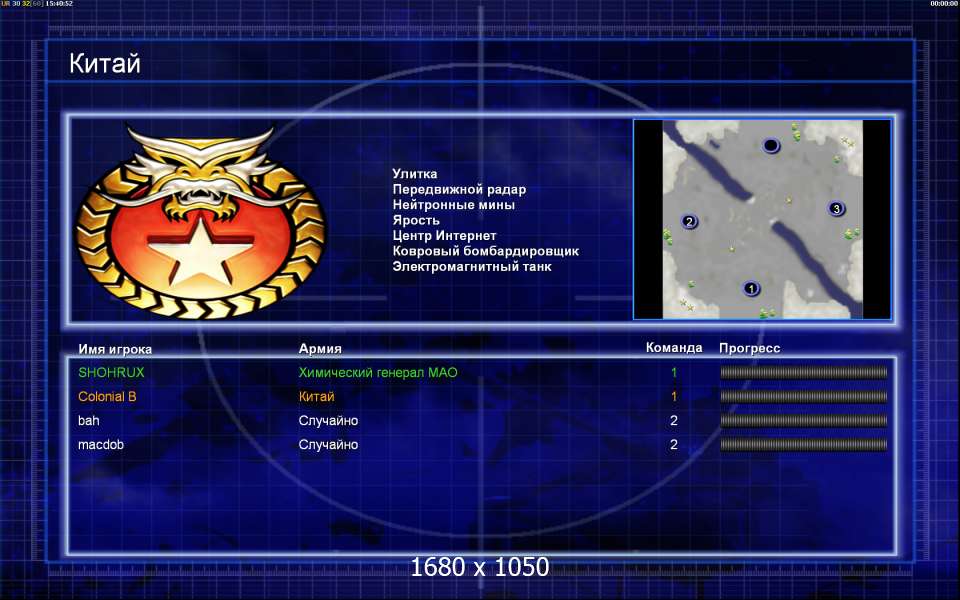Screen dimensions: 960x600
Task: Click the Электромагнитный танк line
Action: pyautogui.click(x=472, y=266)
